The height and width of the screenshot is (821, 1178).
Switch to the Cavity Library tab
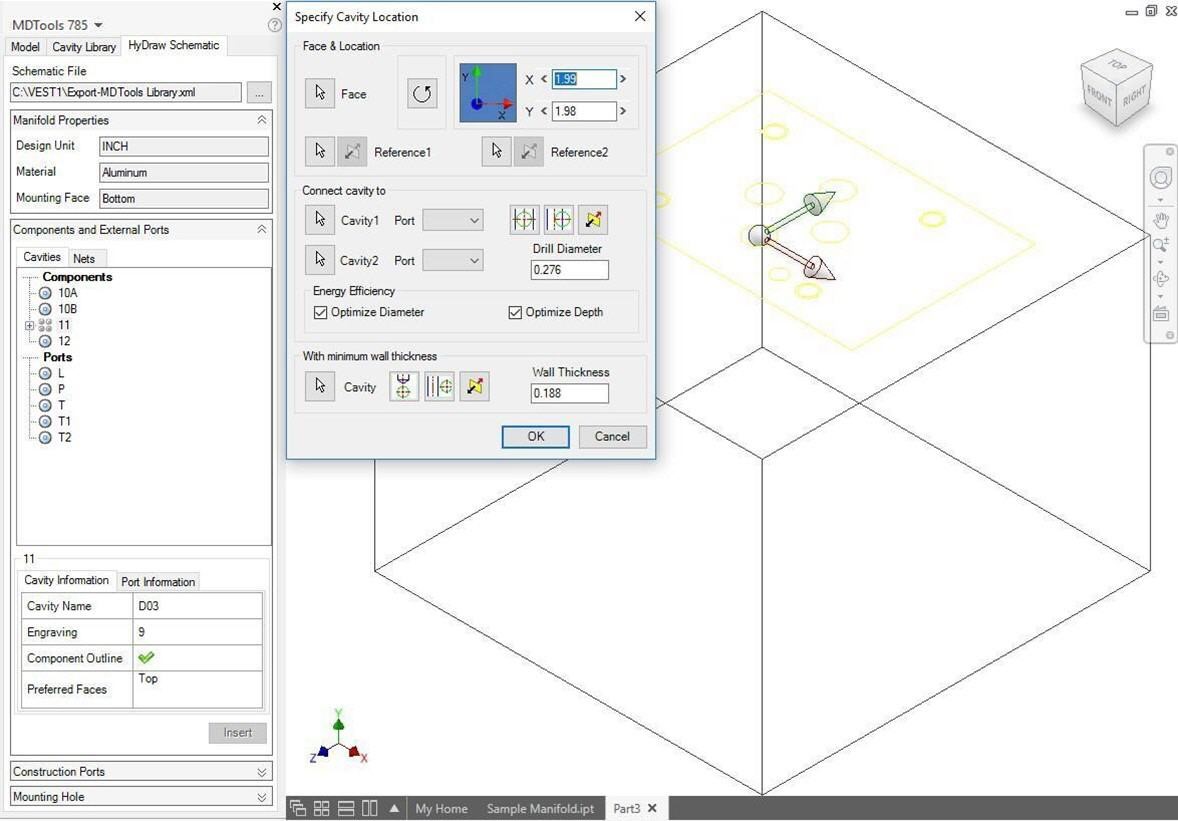point(84,47)
